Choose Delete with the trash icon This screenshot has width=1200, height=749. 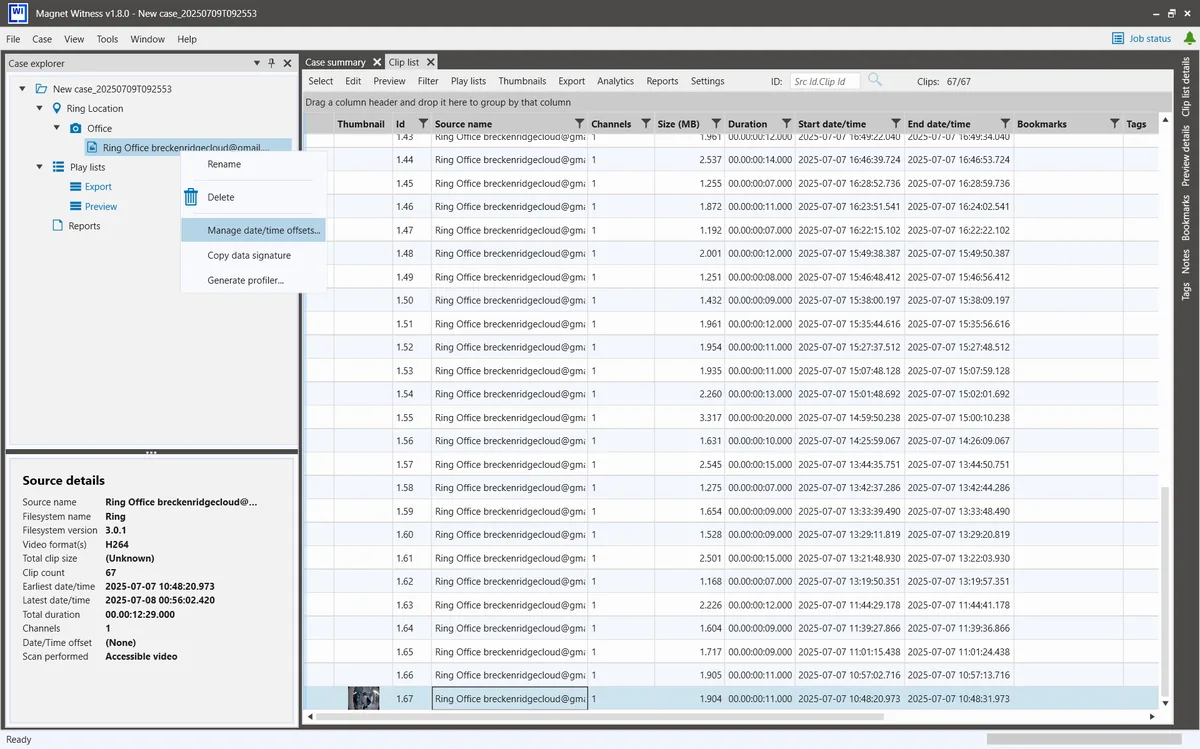click(221, 197)
